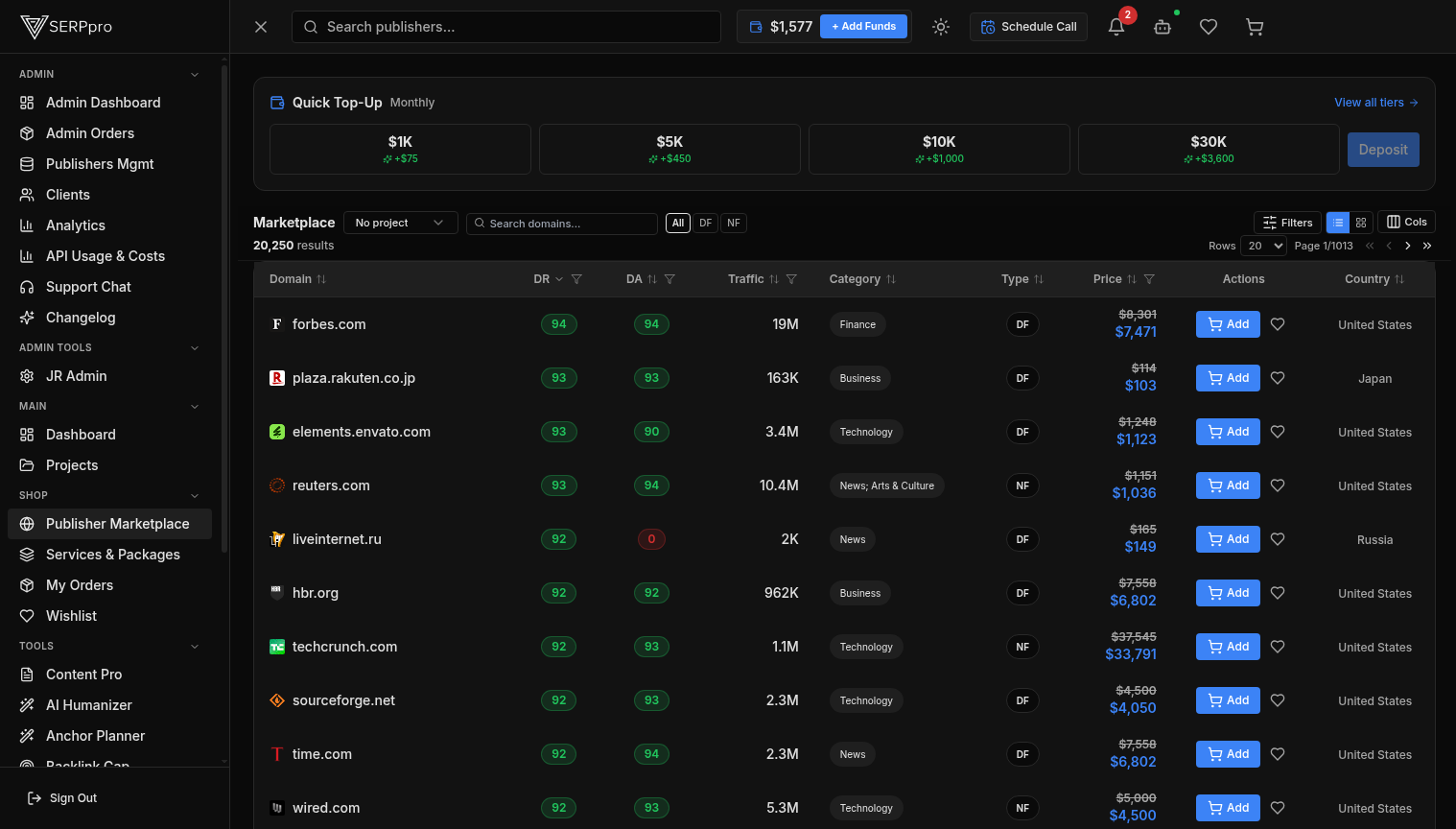Toggle the NF link type filter
Image resolution: width=1456 pixels, height=829 pixels.
734,223
